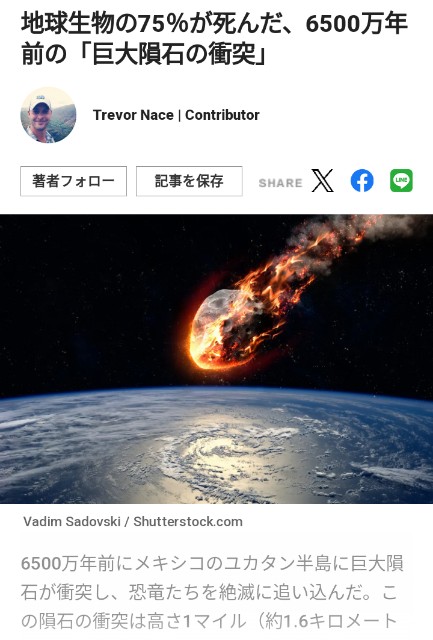
Task: Click the Shutterstock.com credit text
Action: point(188,522)
